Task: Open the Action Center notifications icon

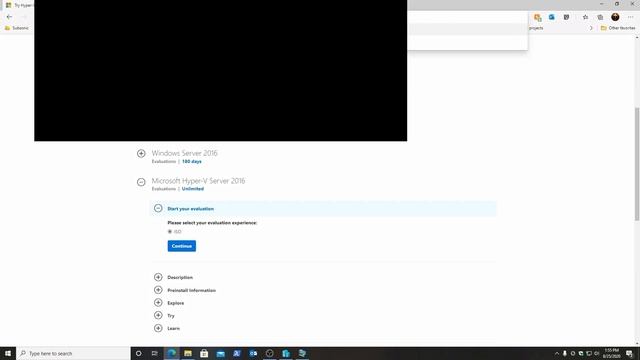Action: coord(629,353)
